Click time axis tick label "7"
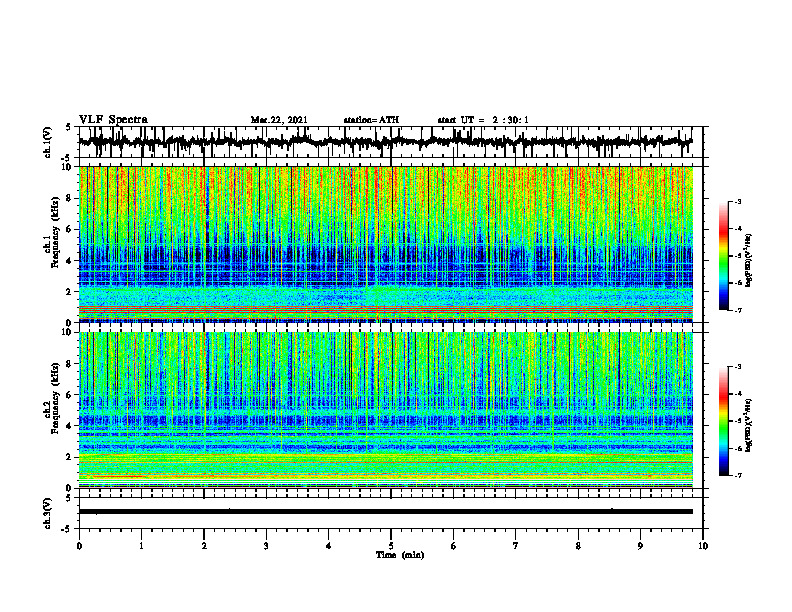The width and height of the screenshot is (792, 612). tap(516, 546)
